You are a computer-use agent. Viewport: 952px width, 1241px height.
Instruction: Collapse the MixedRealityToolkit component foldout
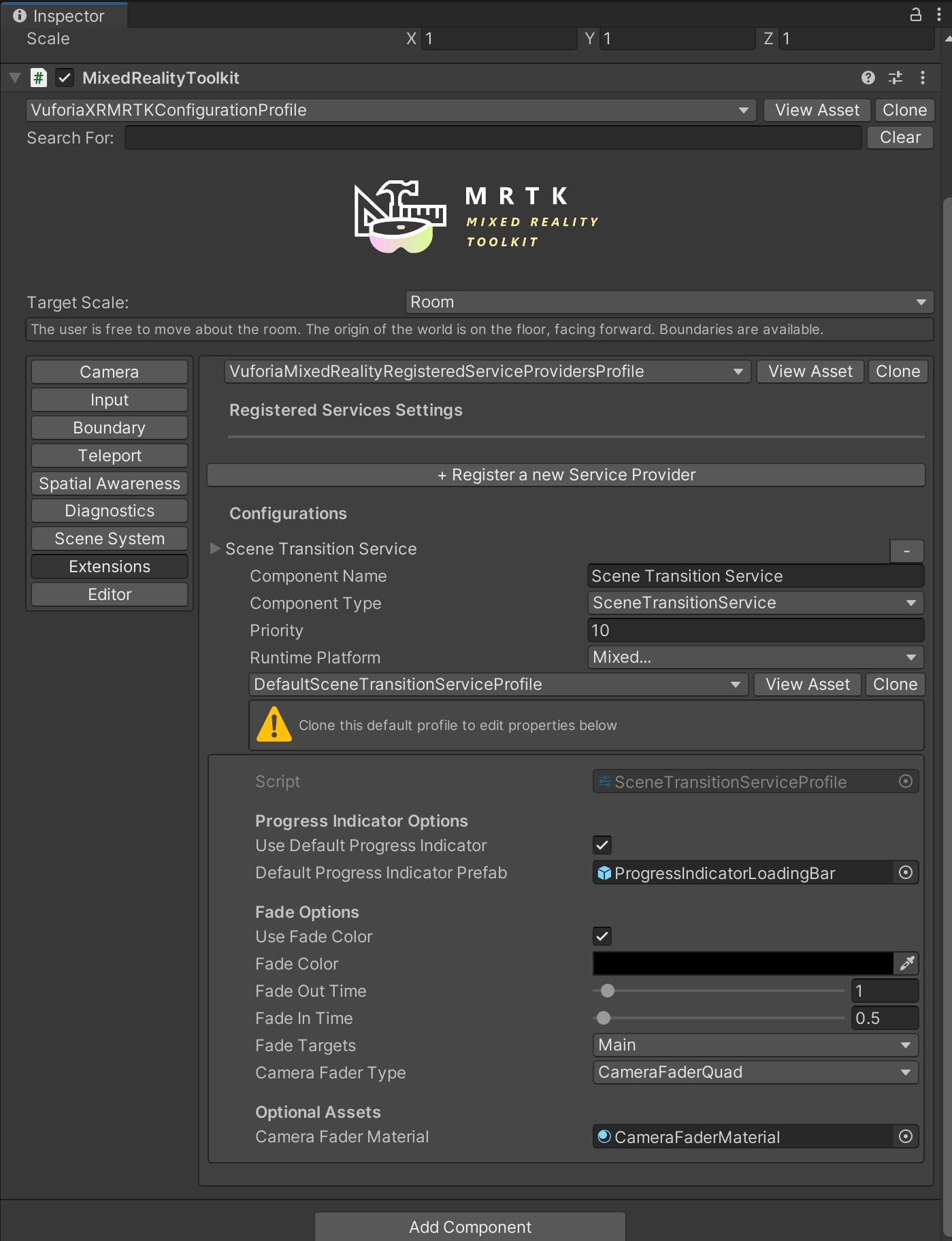point(14,78)
